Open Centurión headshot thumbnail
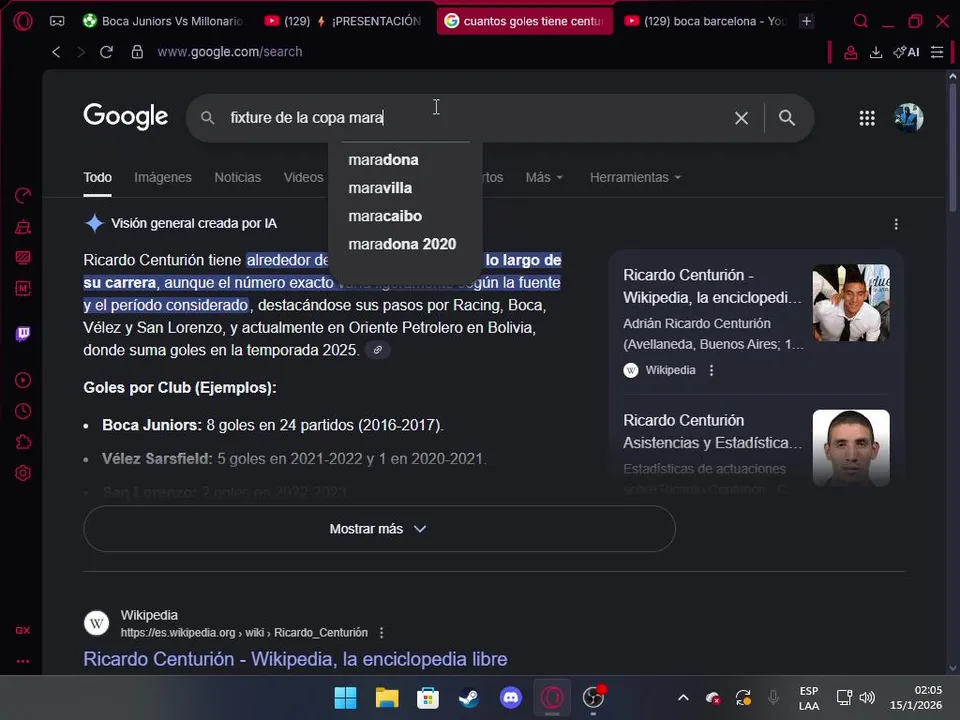The height and width of the screenshot is (720, 960). 851,448
